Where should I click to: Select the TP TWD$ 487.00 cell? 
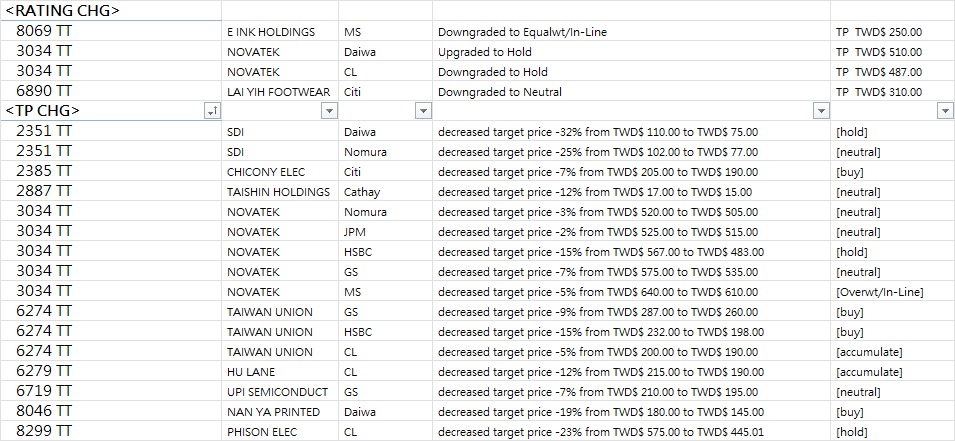pos(893,72)
